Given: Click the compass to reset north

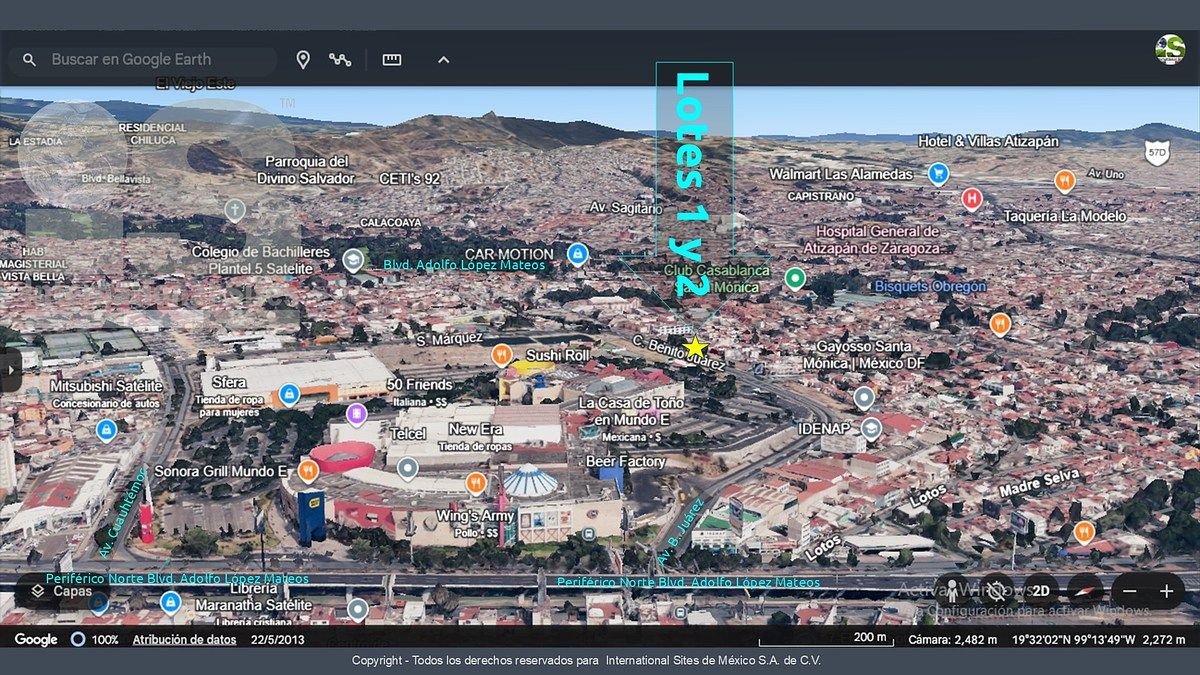Looking at the screenshot, I should click(1085, 591).
